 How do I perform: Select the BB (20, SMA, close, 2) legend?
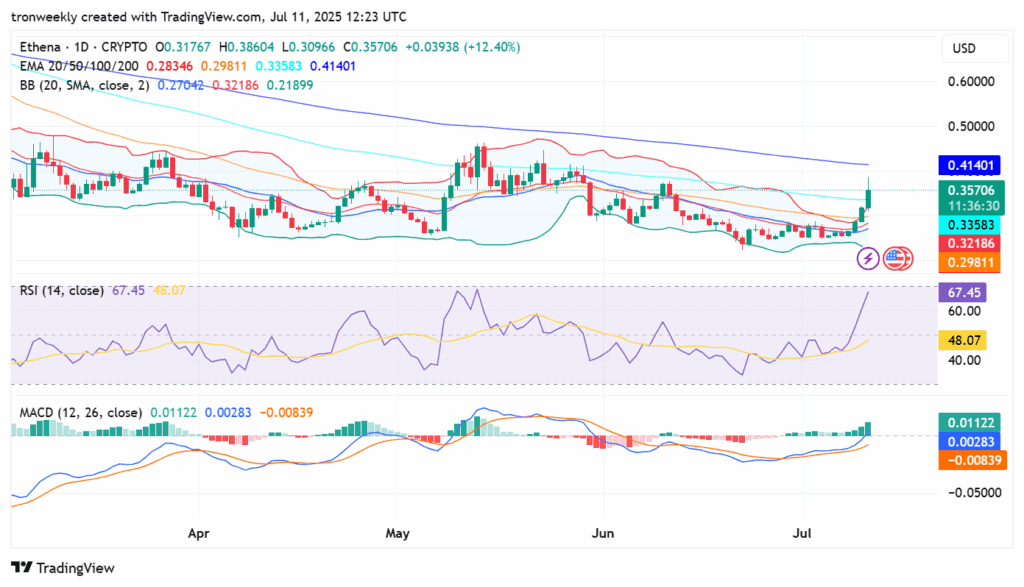(84, 85)
